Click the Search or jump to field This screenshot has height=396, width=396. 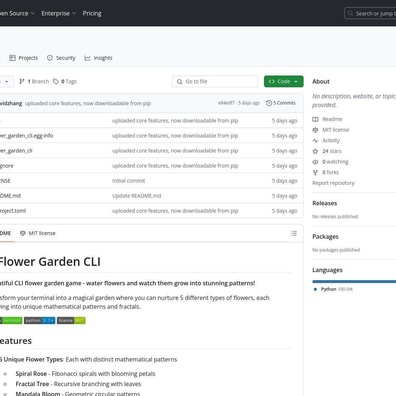[370, 14]
